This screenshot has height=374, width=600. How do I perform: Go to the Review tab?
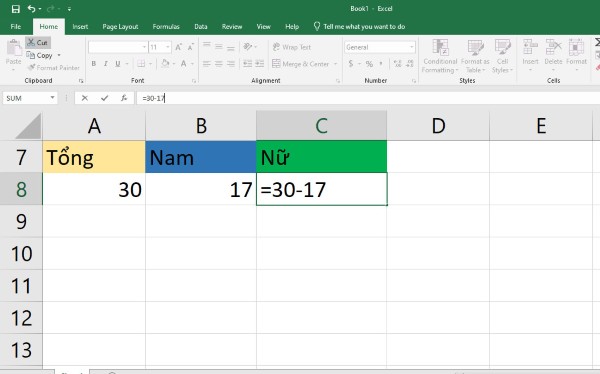(x=232, y=26)
